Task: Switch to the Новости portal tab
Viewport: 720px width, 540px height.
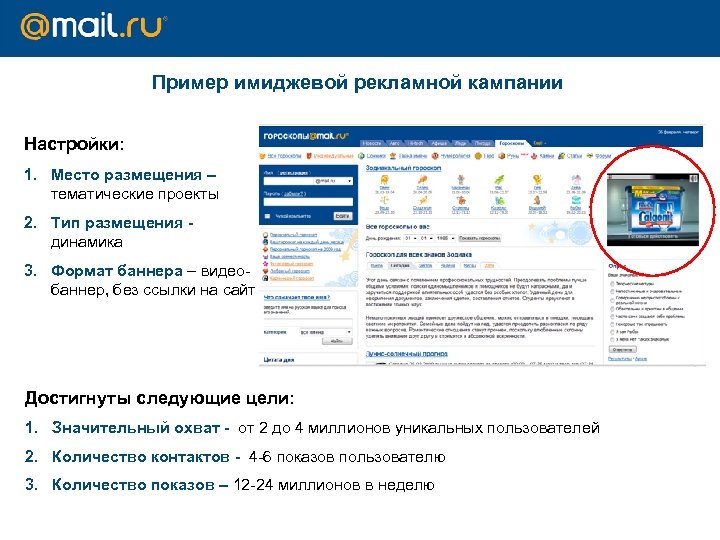Action: coord(372,143)
